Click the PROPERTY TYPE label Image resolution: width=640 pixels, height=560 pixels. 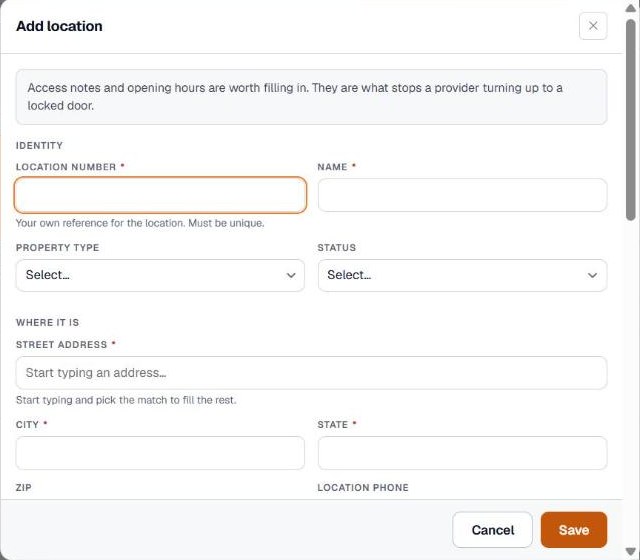[58, 248]
